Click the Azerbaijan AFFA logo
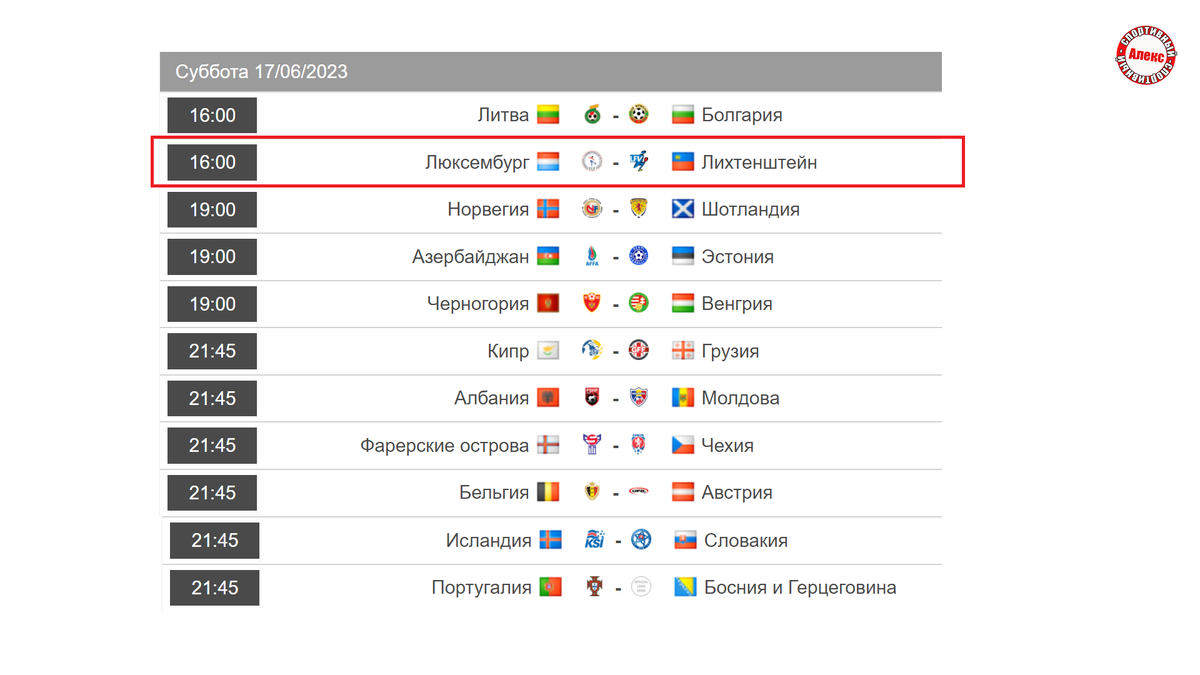 (593, 256)
